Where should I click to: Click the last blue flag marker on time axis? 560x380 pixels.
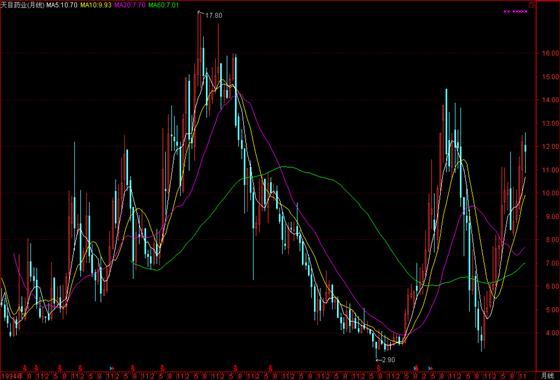coord(430,368)
